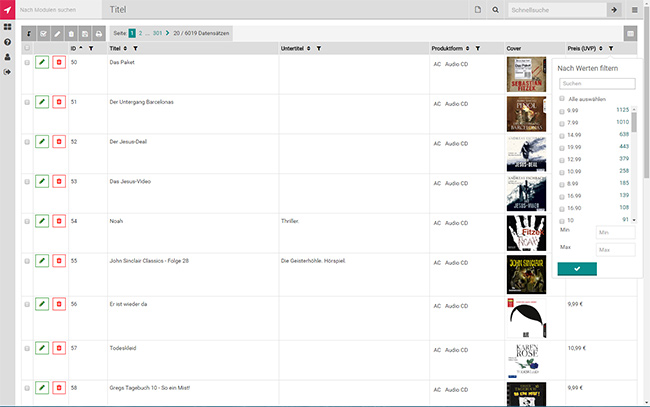Click the print icon in the table toolbar
Image resolution: width=650 pixels, height=407 pixels.
point(98,34)
